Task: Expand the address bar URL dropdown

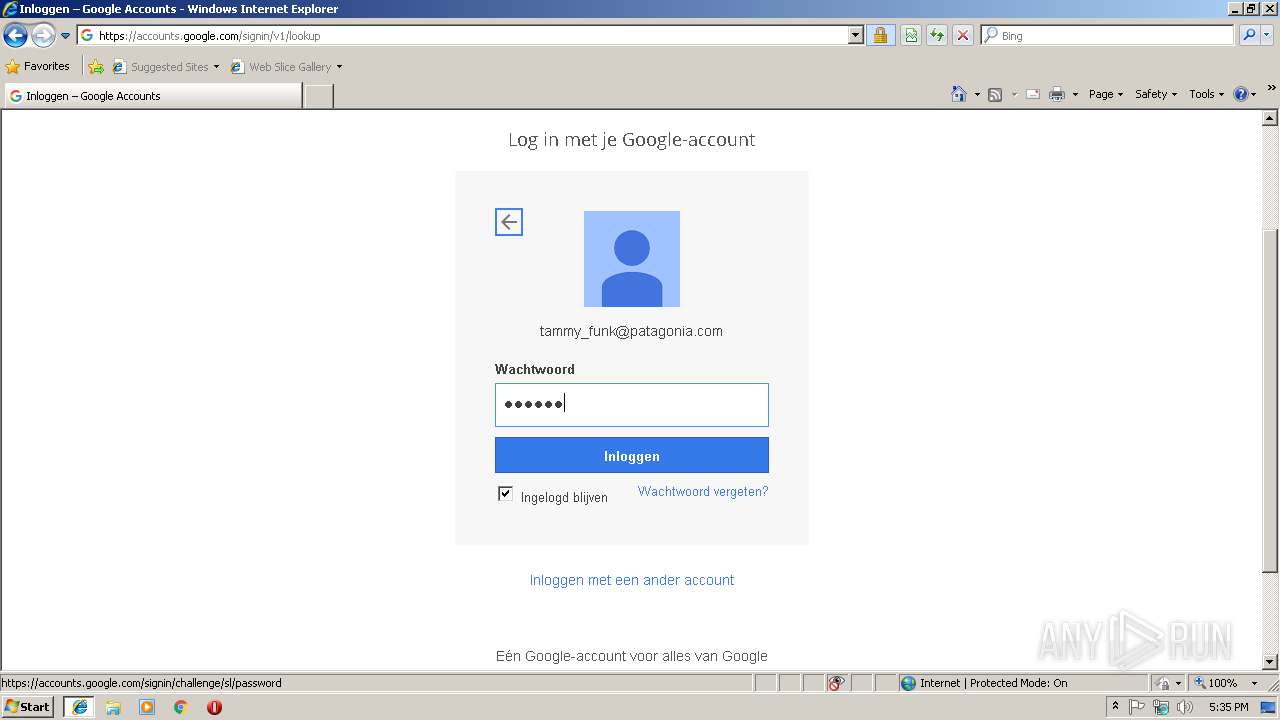Action: point(855,35)
